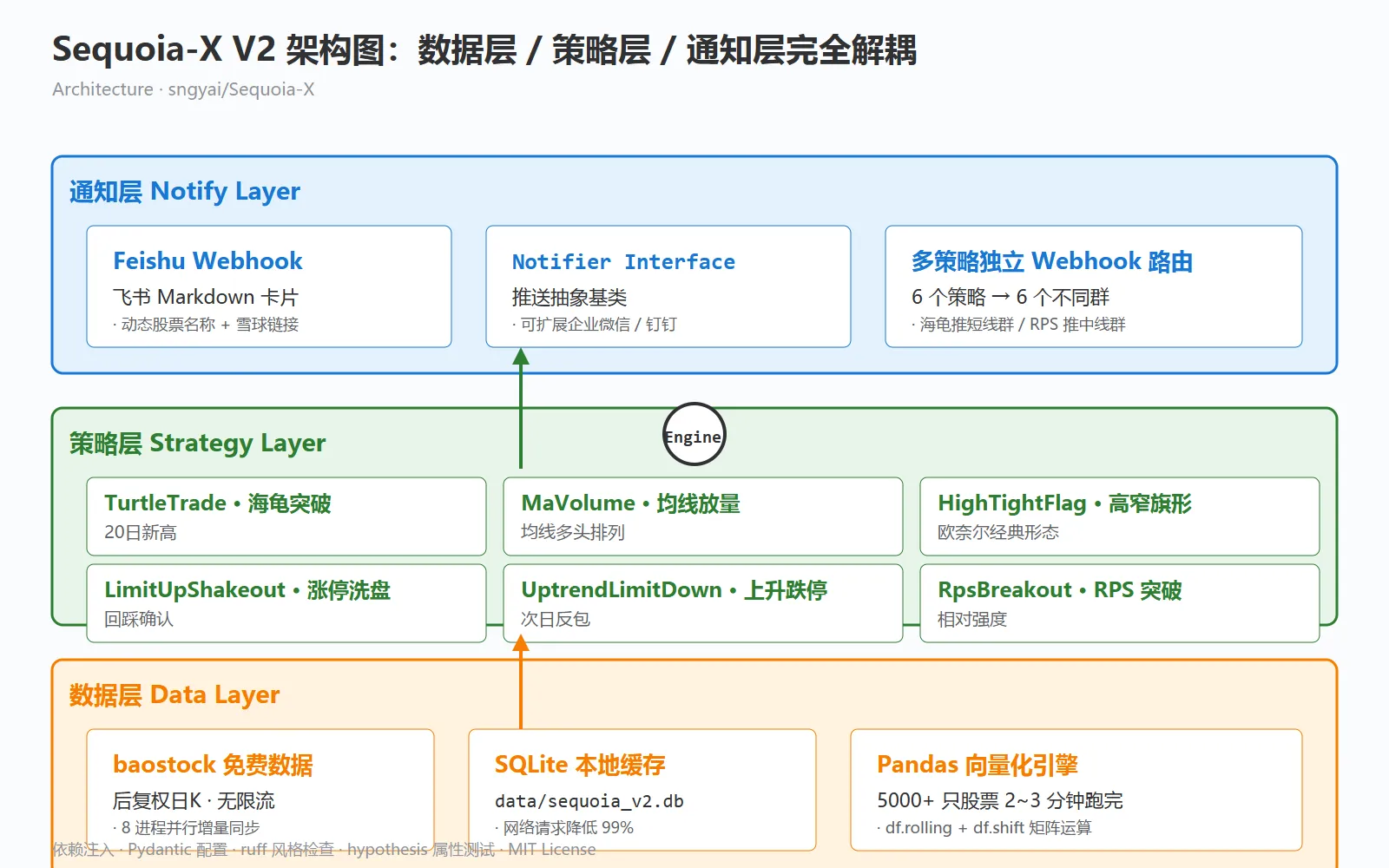This screenshot has height=868, width=1389.
Task: Select "6 个策略 → 6 个不同群" line
Action: (x=1010, y=297)
